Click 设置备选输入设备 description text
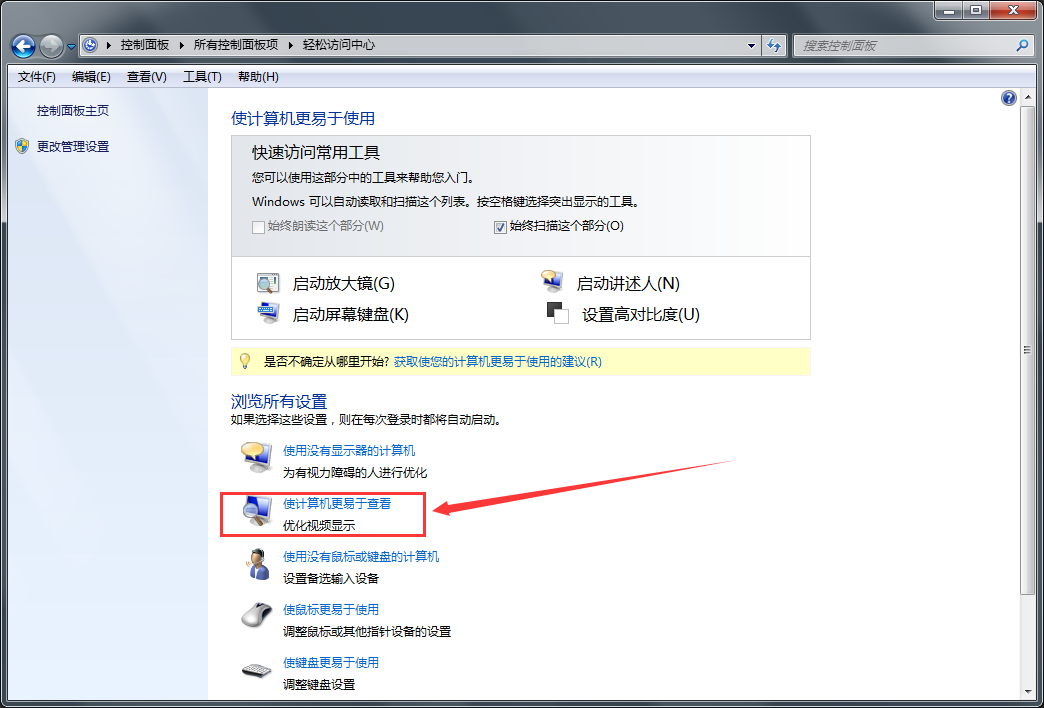The height and width of the screenshot is (708, 1044). pyautogui.click(x=331, y=578)
